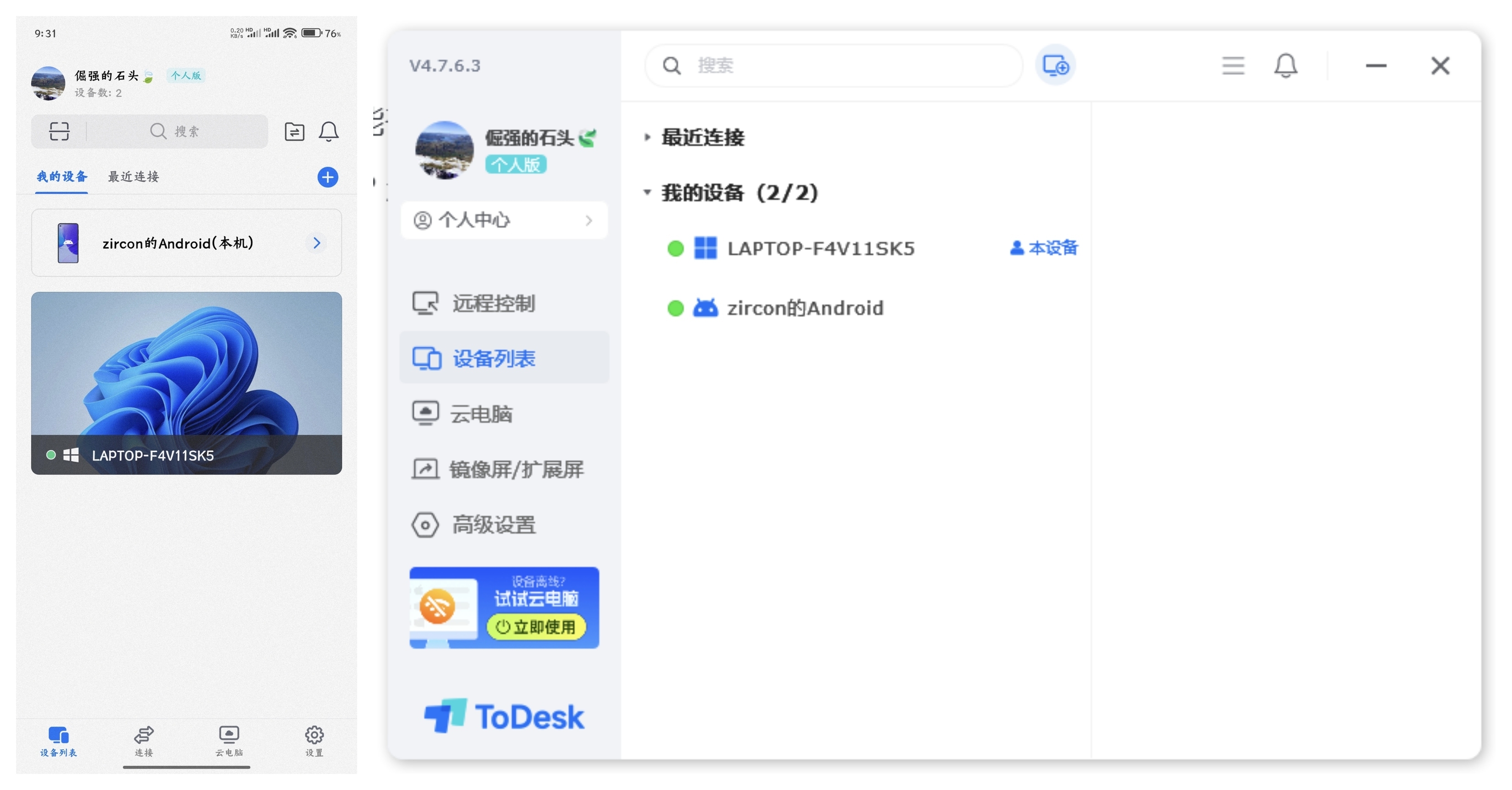Tap the scan QR icon in mobile search bar
Image resolution: width=1512 pixels, height=790 pixels.
point(59,131)
